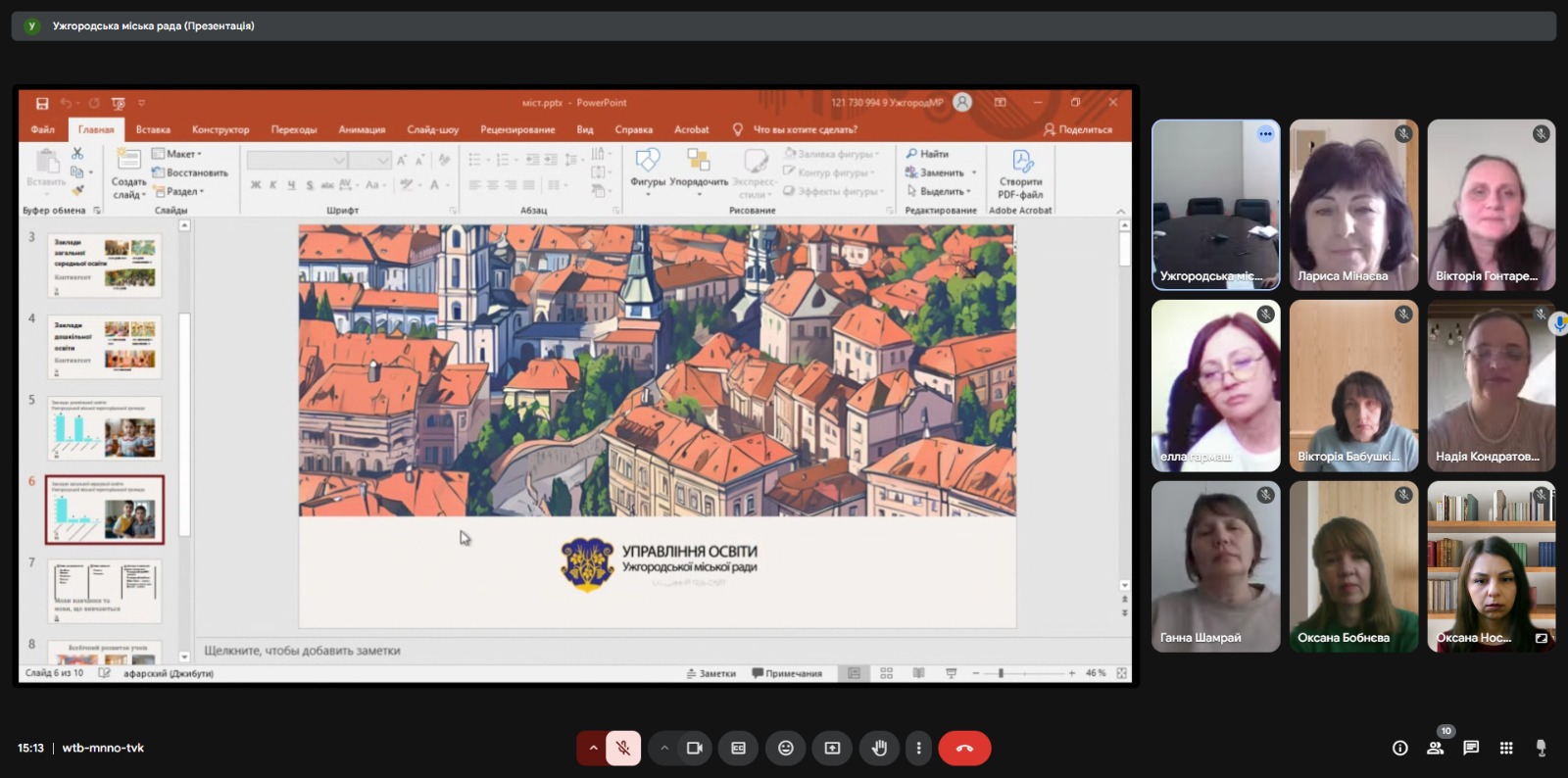Expand video settings arrow beside the camera

click(664, 748)
